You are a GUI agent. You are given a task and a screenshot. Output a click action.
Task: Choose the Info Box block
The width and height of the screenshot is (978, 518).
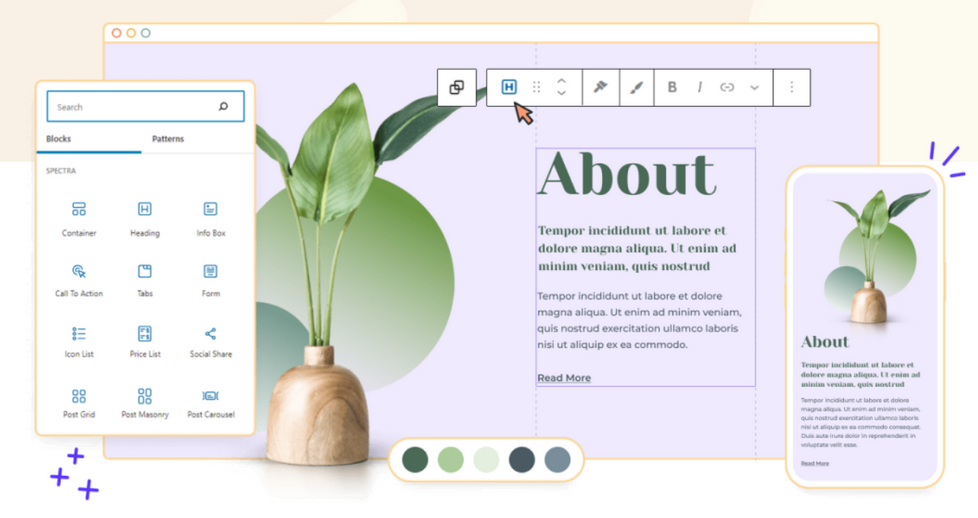[x=210, y=210]
